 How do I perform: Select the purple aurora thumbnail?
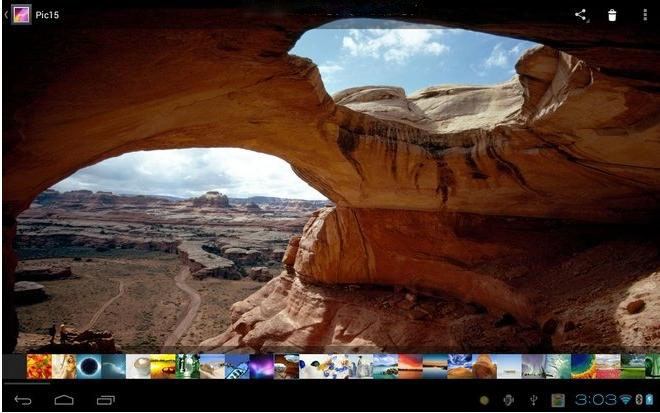coord(262,366)
